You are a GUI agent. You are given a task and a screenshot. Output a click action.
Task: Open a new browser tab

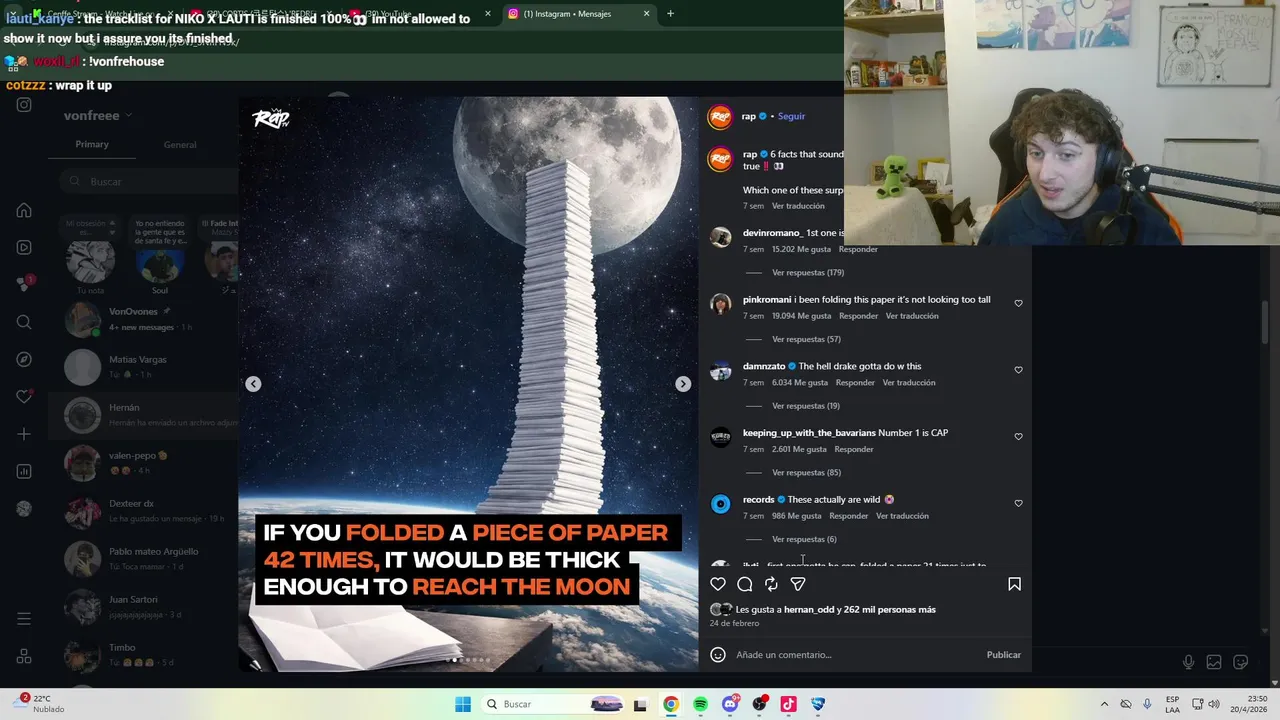click(670, 13)
